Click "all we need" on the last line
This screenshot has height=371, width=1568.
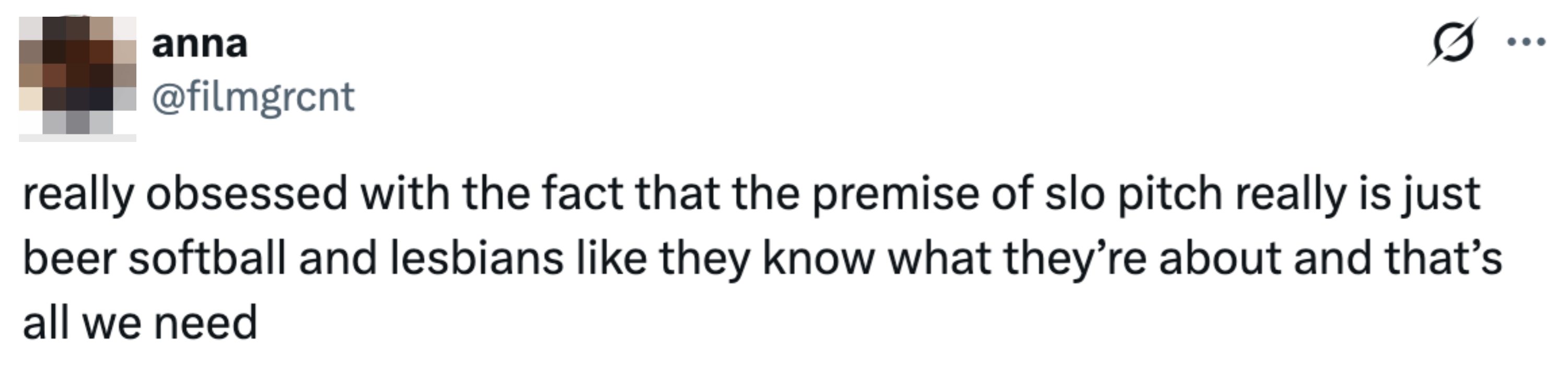coord(140,322)
